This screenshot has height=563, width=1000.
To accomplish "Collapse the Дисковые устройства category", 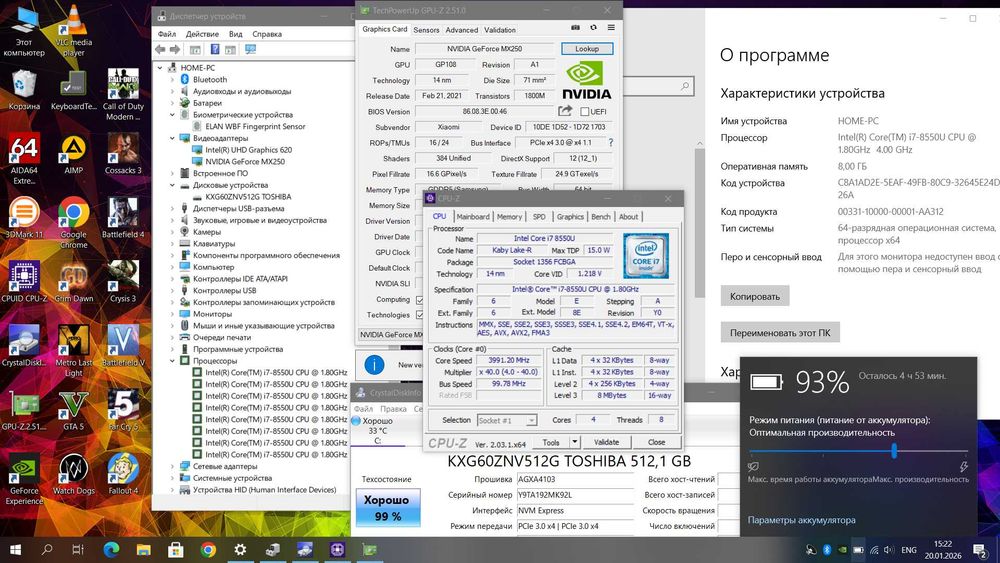I will 172,185.
